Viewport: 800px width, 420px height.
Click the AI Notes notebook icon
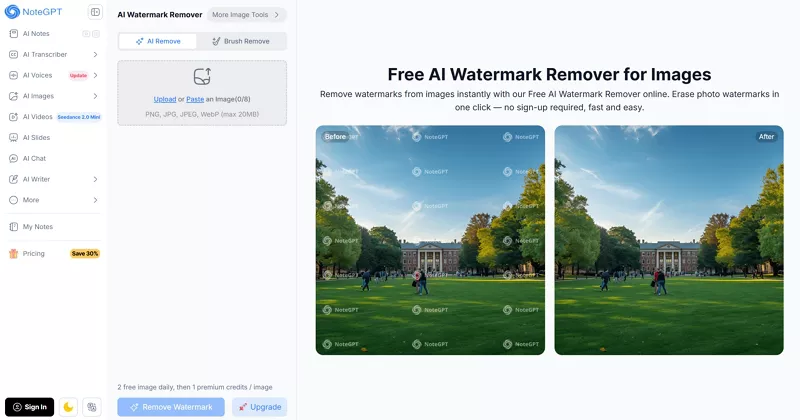(x=14, y=34)
